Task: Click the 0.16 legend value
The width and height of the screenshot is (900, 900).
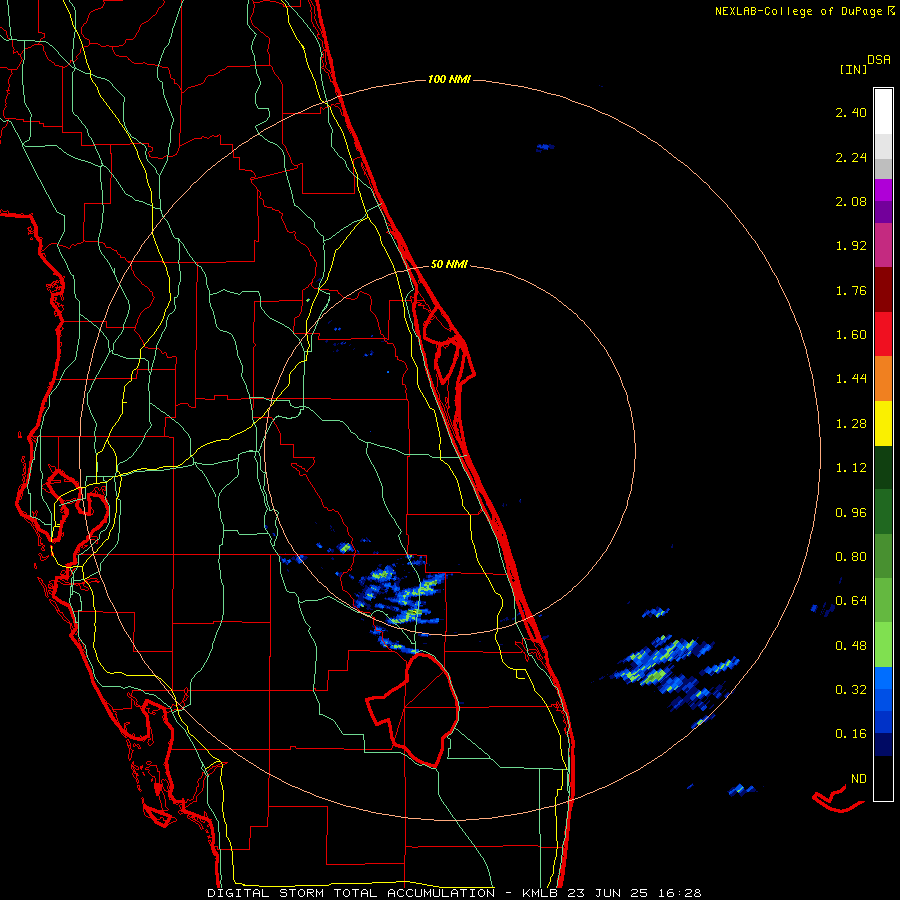Action: pyautogui.click(x=851, y=734)
